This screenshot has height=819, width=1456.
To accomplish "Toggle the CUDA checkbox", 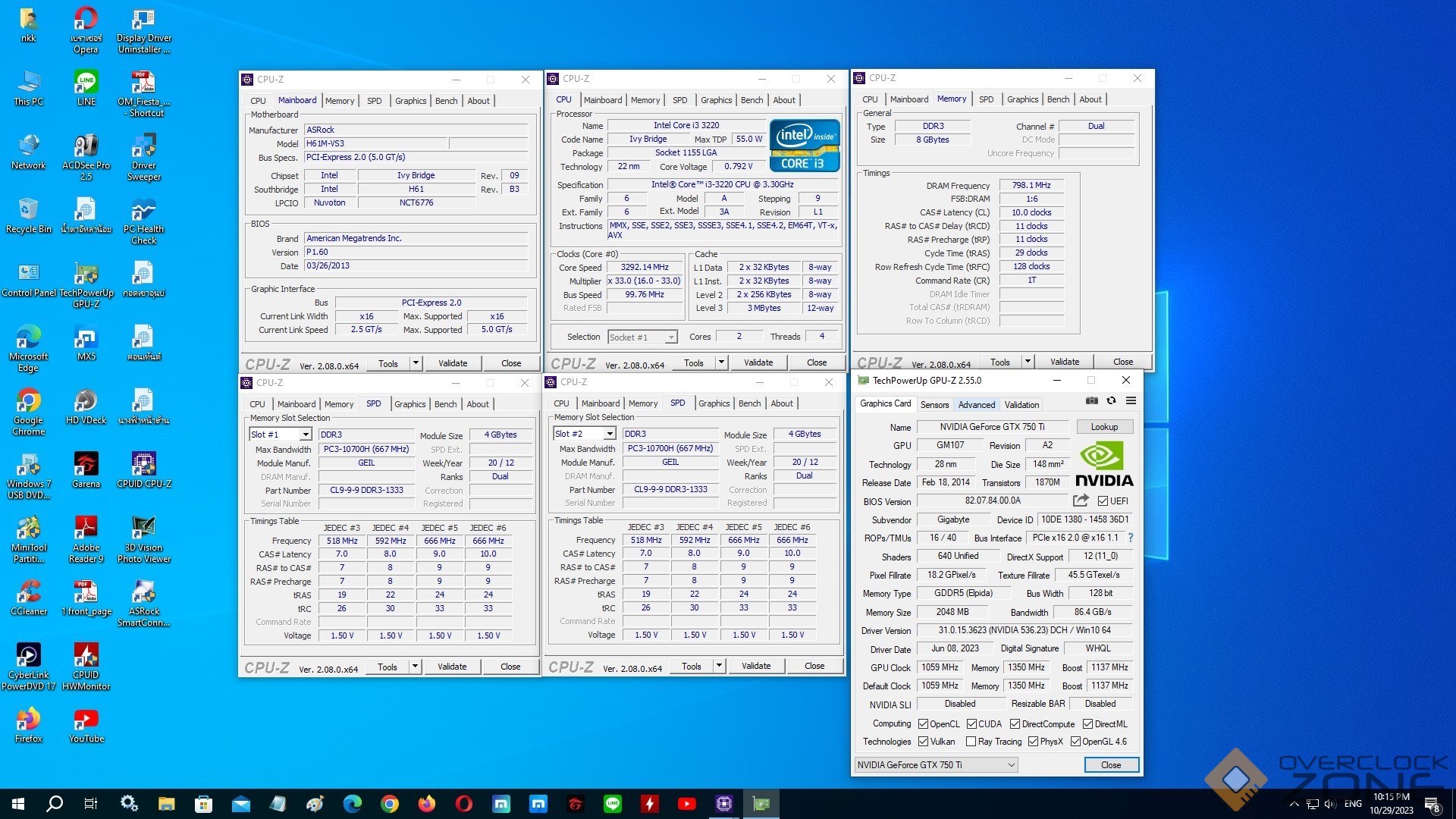I will pyautogui.click(x=971, y=724).
